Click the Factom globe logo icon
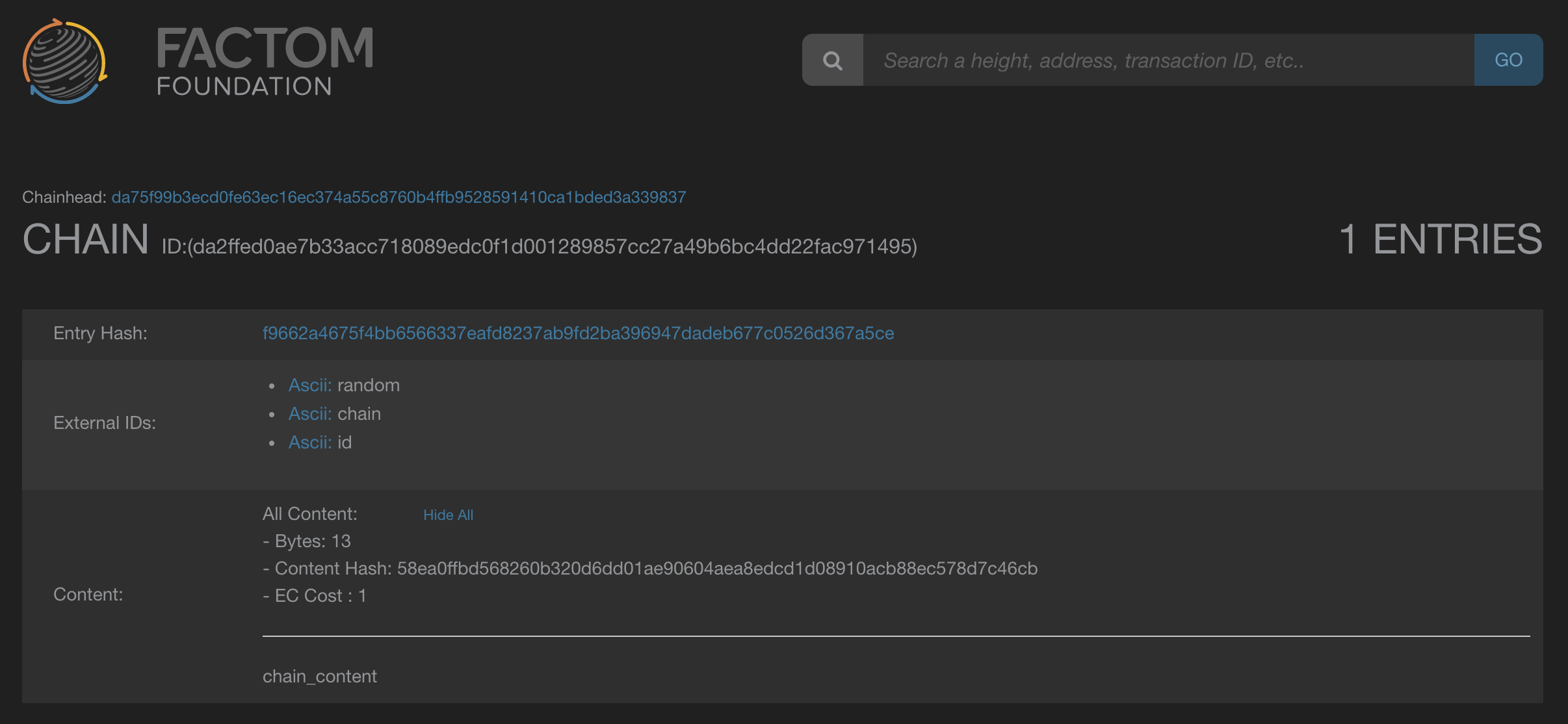1568x724 pixels. 64,61
